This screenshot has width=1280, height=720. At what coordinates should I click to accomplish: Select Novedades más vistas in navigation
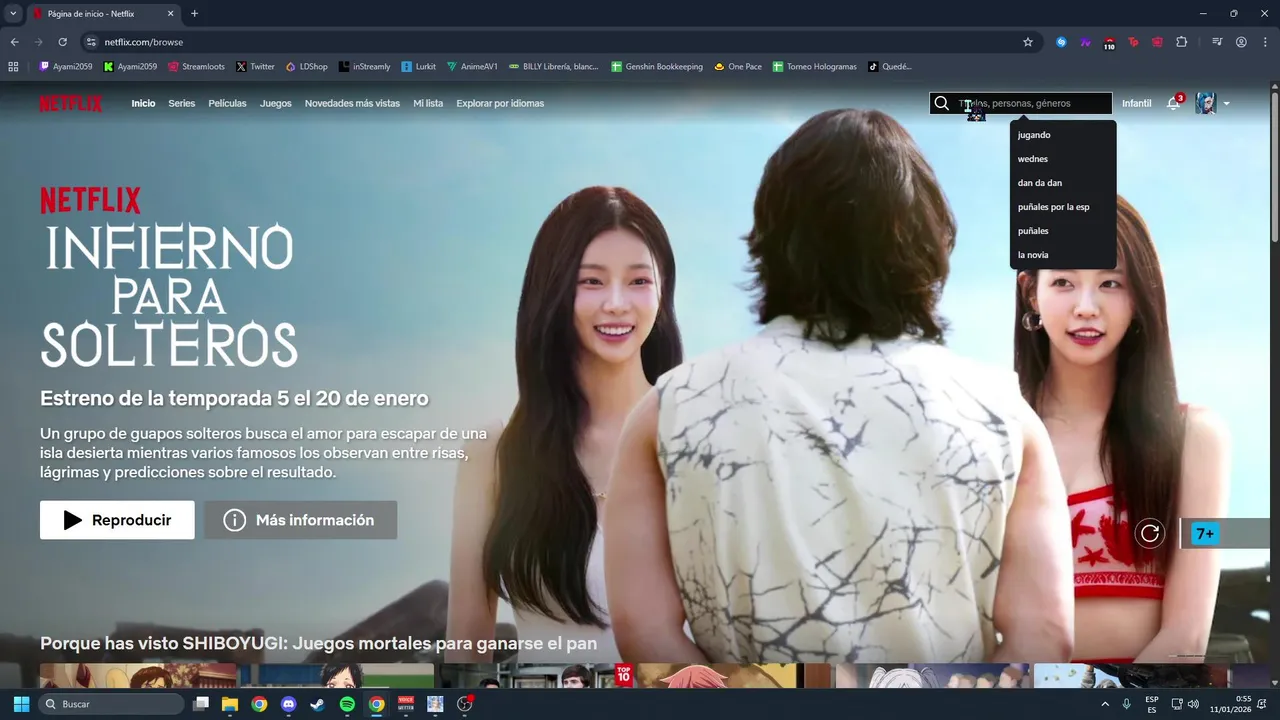tap(352, 103)
